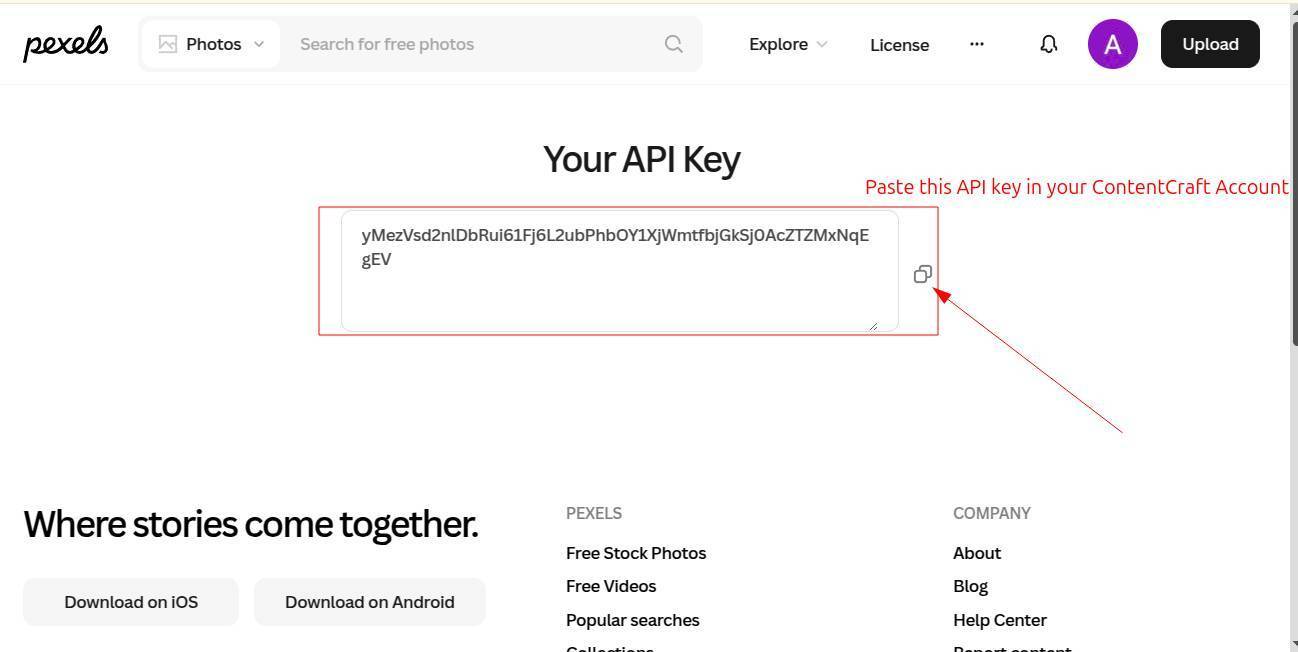Visit the Help Center link
The height and width of the screenshot is (652, 1298).
(1000, 620)
